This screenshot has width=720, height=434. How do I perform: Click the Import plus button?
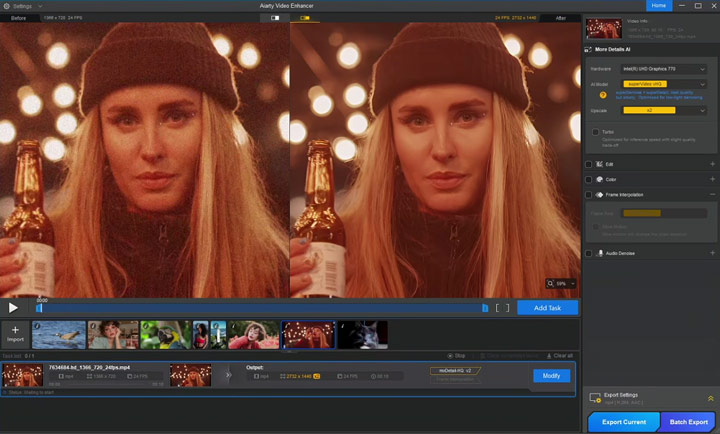click(15, 334)
